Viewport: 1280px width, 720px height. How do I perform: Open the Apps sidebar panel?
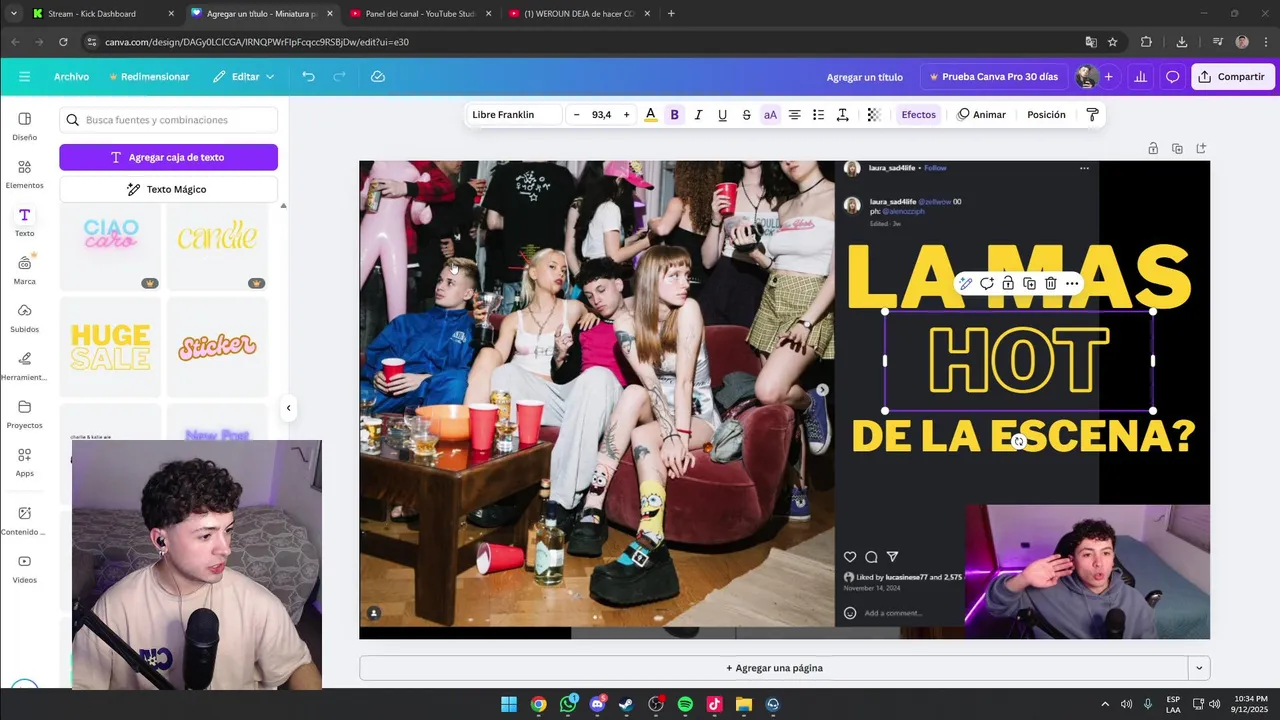pyautogui.click(x=25, y=462)
